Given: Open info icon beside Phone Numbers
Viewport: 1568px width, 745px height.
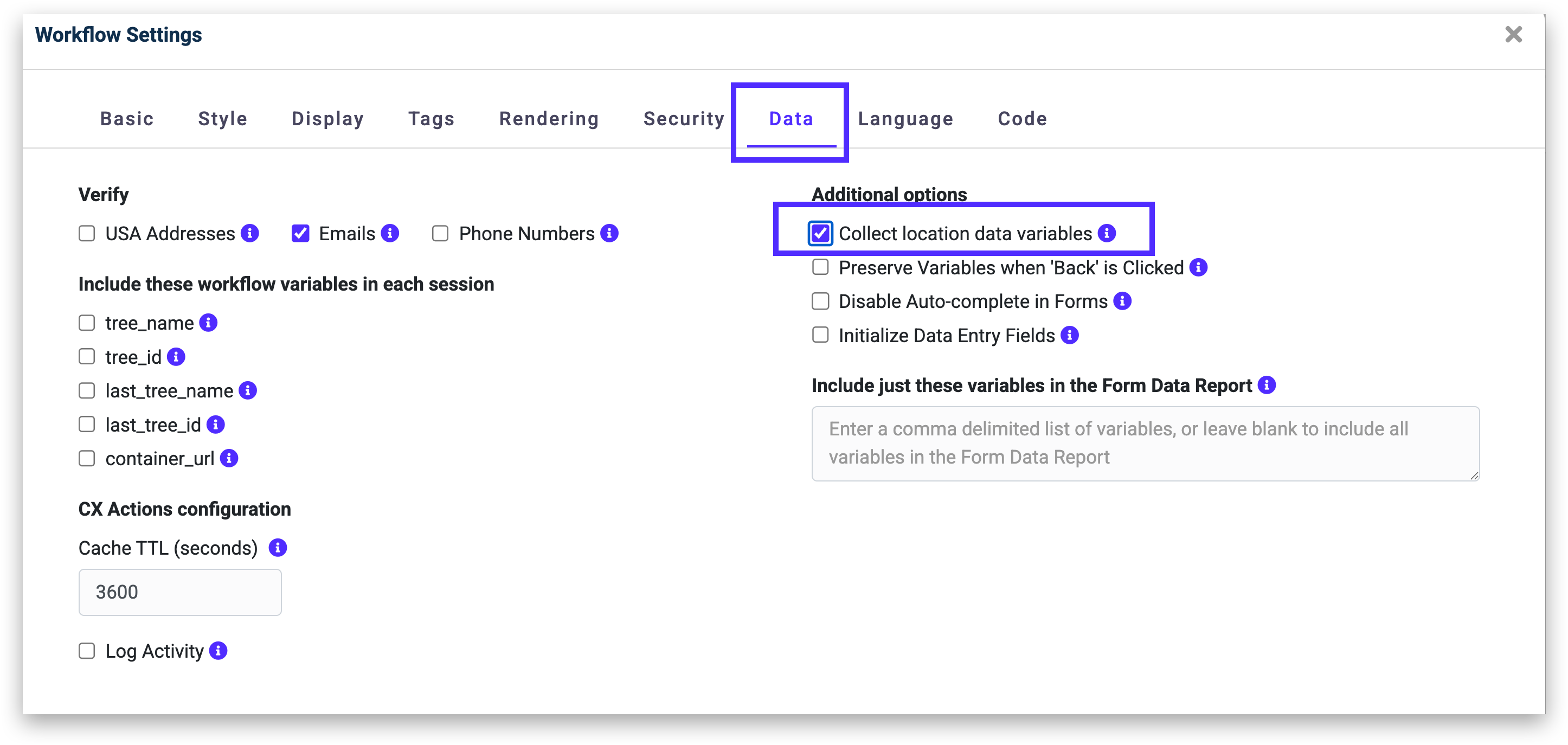Looking at the screenshot, I should point(609,233).
